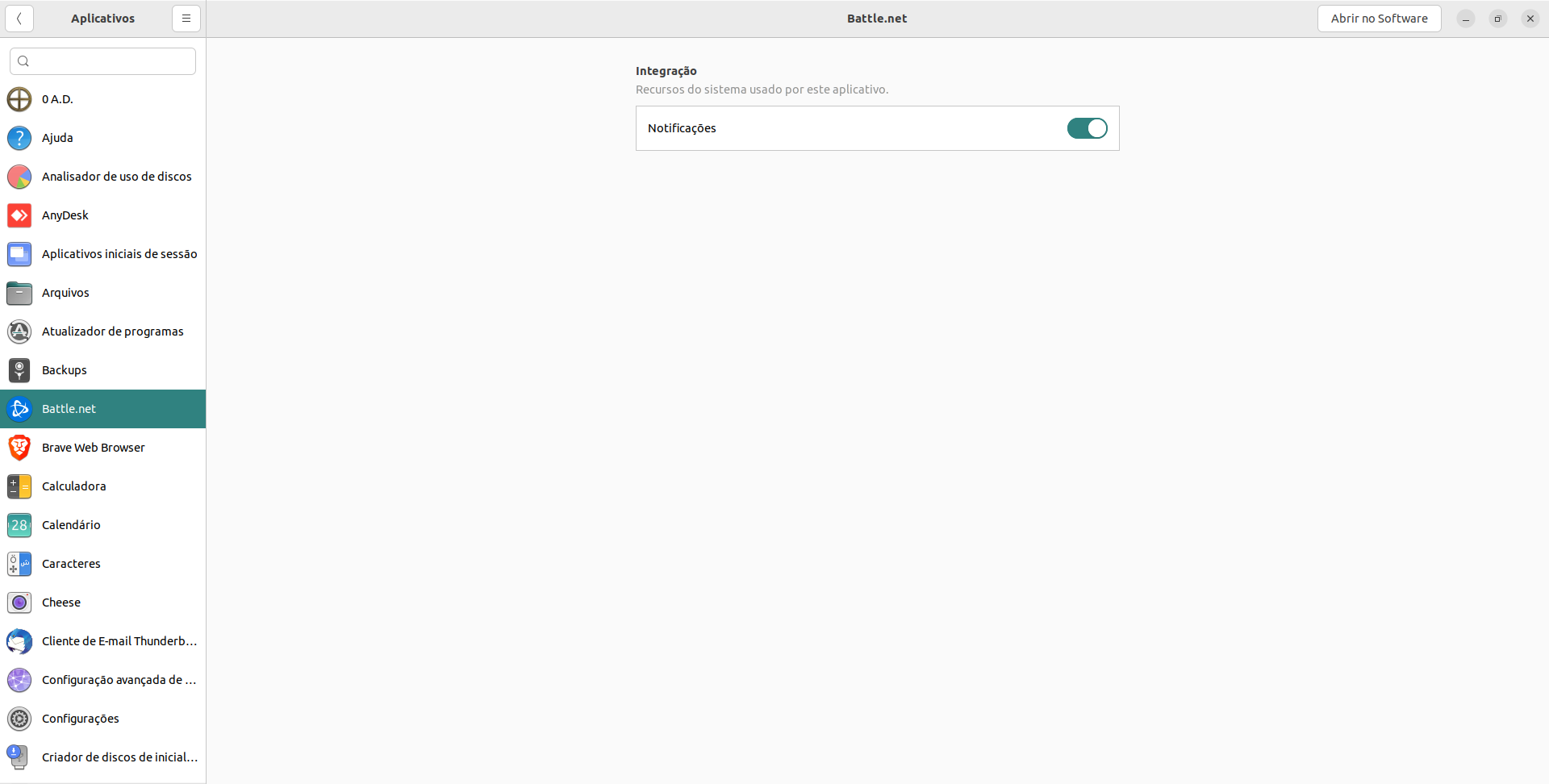The height and width of the screenshot is (784, 1549).
Task: Click the Backups safe icon
Action: pyautogui.click(x=19, y=370)
